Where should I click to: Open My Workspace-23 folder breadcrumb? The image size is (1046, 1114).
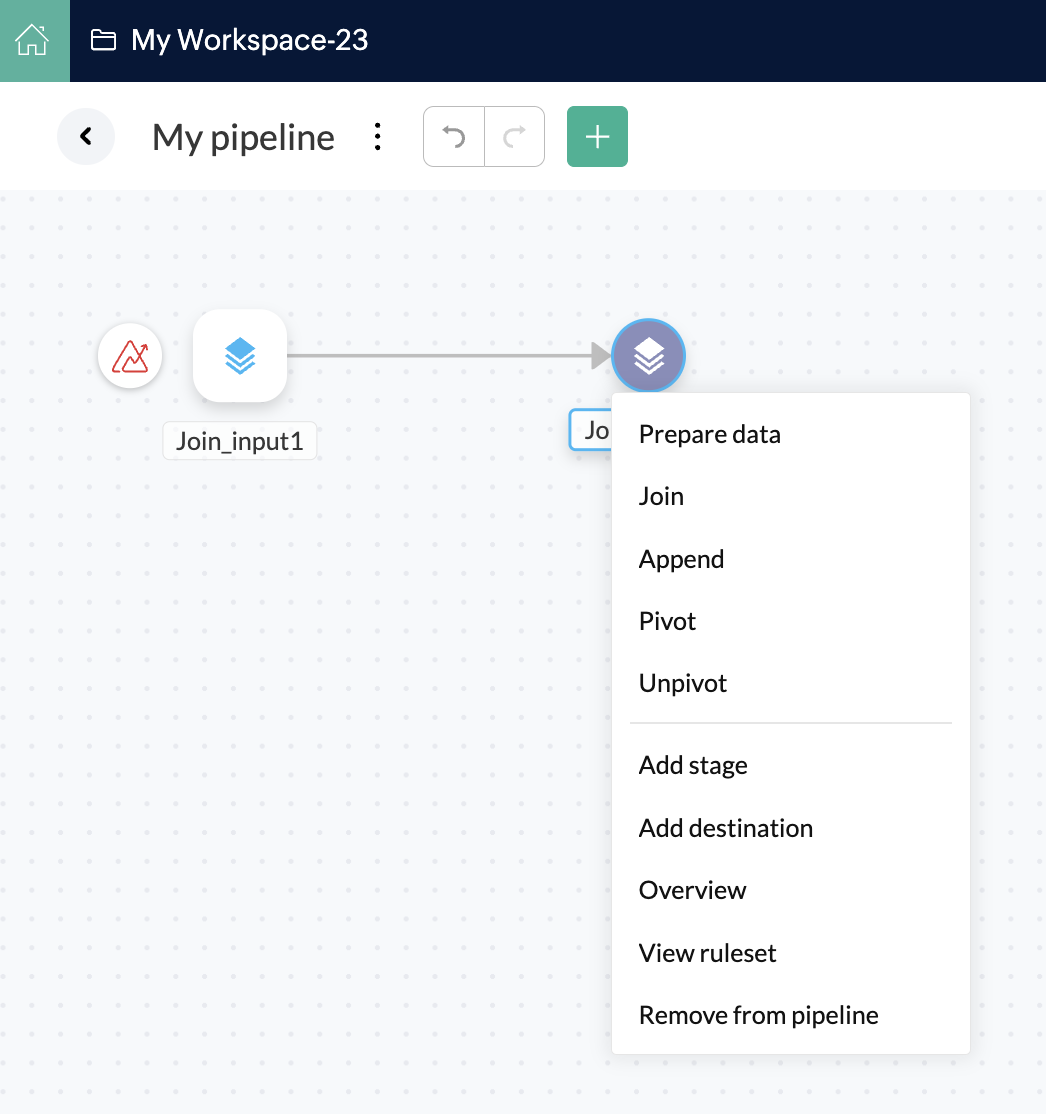point(230,41)
